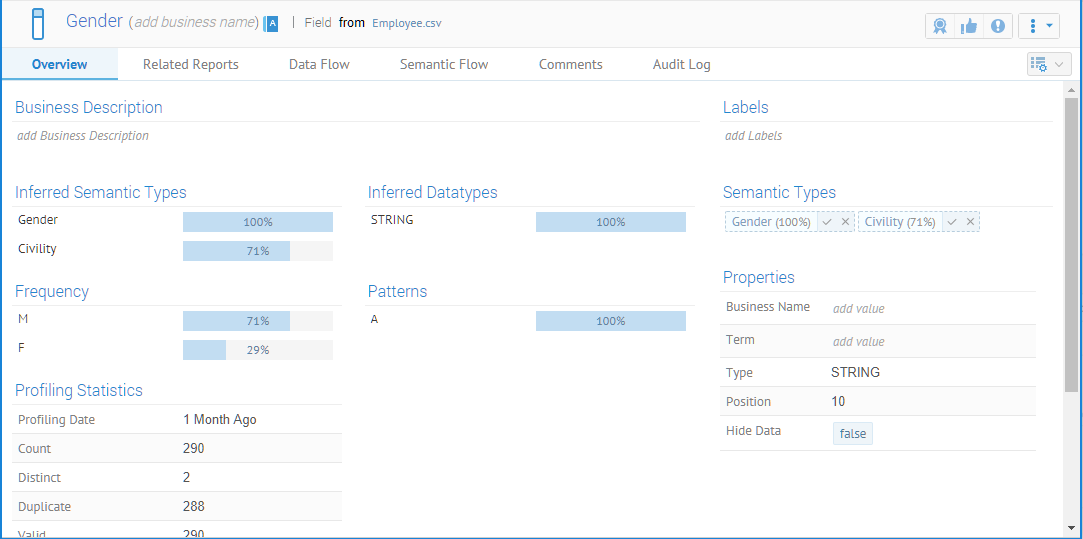1083x539 pixels.
Task: Open the layout settings dropdown in tab bar
Action: pyautogui.click(x=1048, y=64)
